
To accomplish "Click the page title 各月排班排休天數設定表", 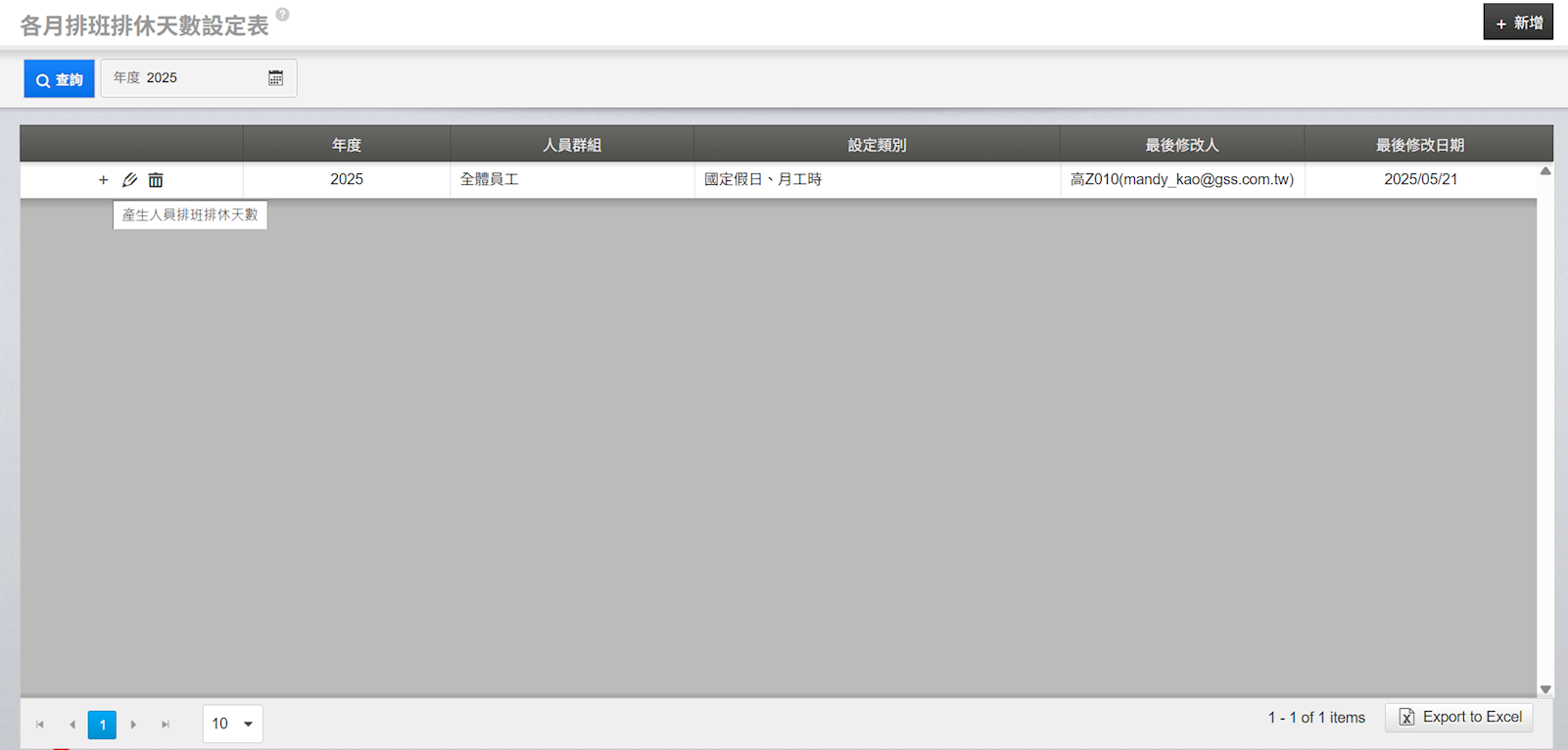I will pyautogui.click(x=144, y=25).
